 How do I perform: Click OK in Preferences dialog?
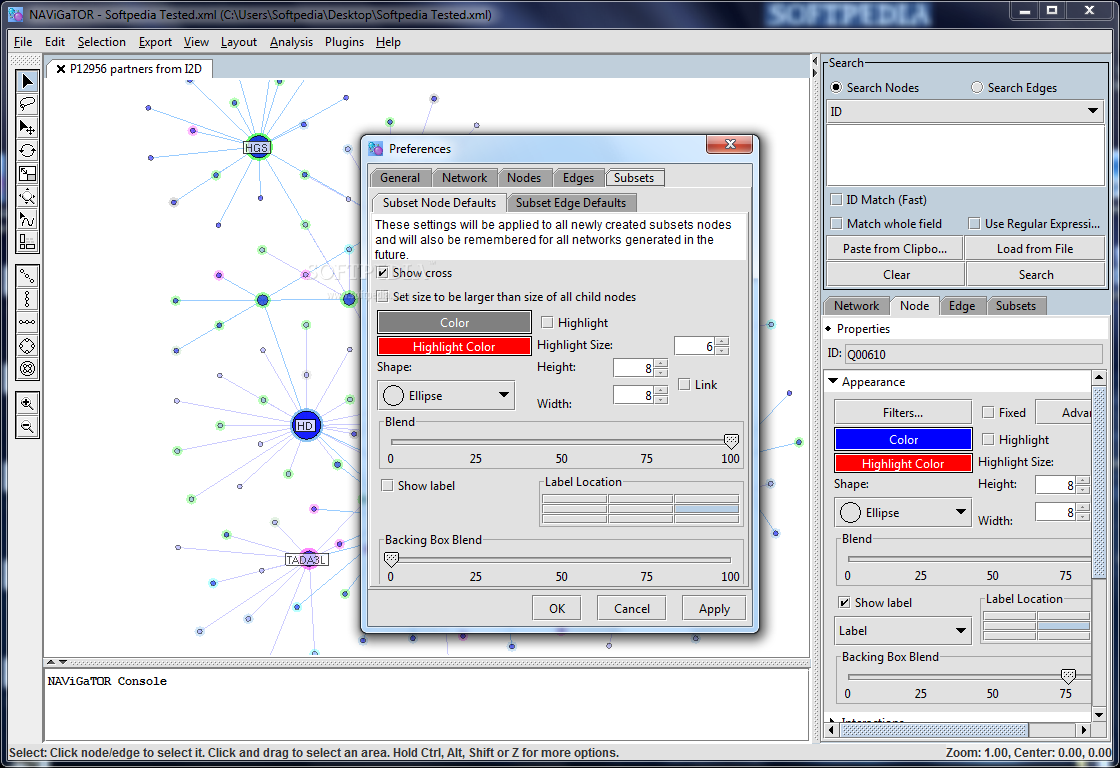tap(556, 609)
